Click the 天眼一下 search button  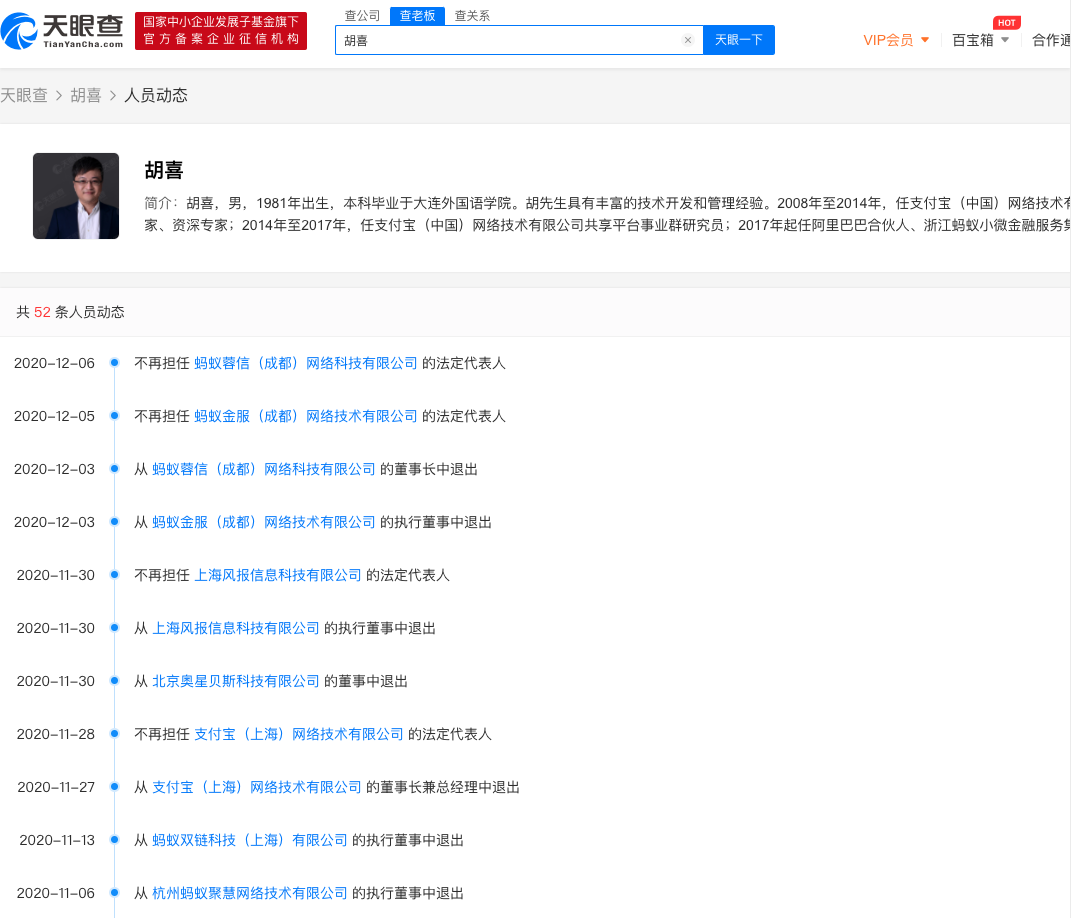point(738,40)
